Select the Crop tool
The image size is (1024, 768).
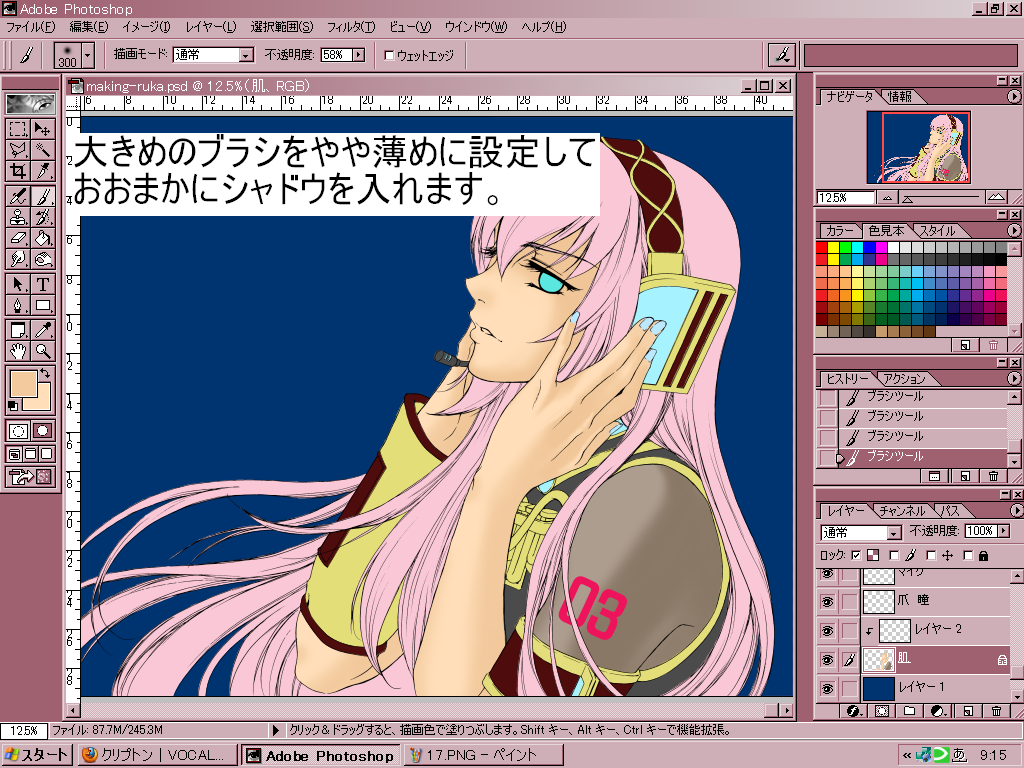[18, 171]
